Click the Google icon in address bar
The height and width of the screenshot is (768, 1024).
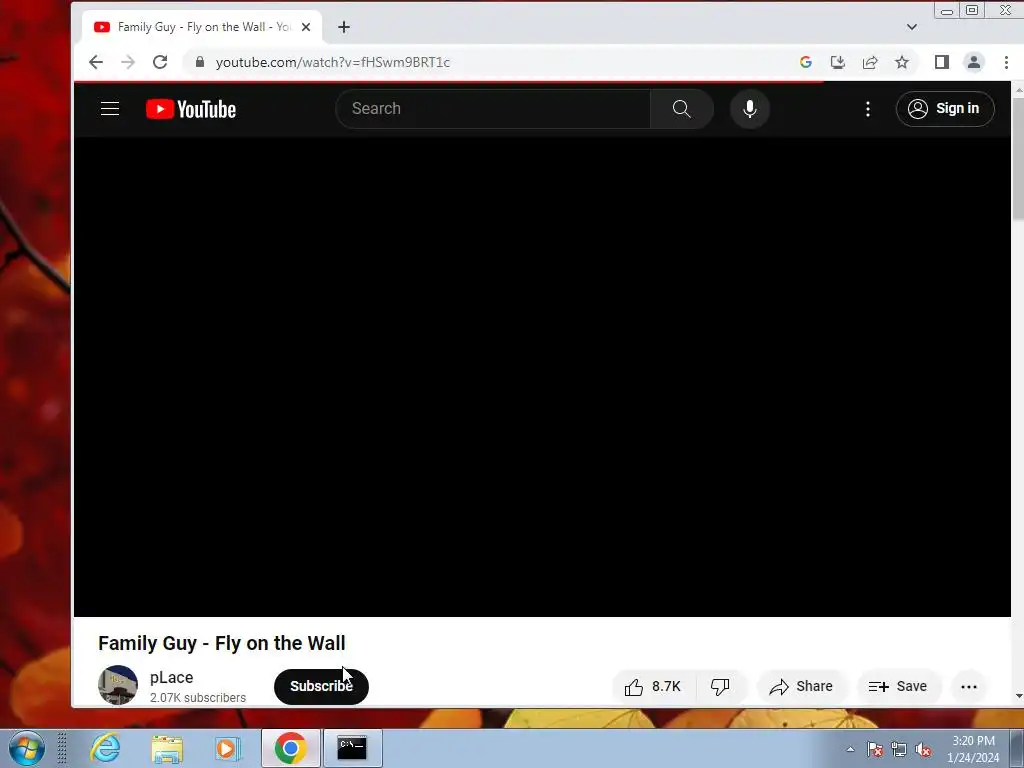[806, 62]
